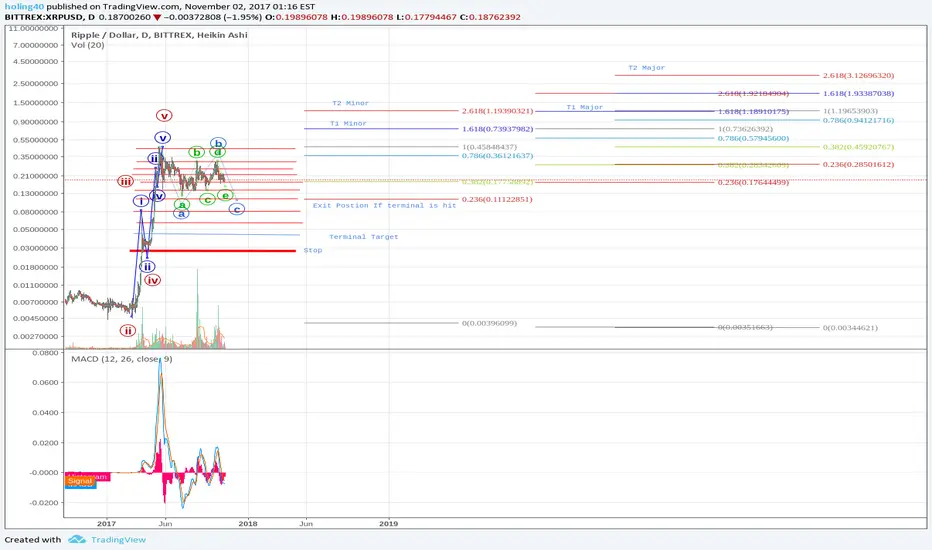Click the high value H:0.19896078
Screen dimensions: 932x550
(362, 17)
